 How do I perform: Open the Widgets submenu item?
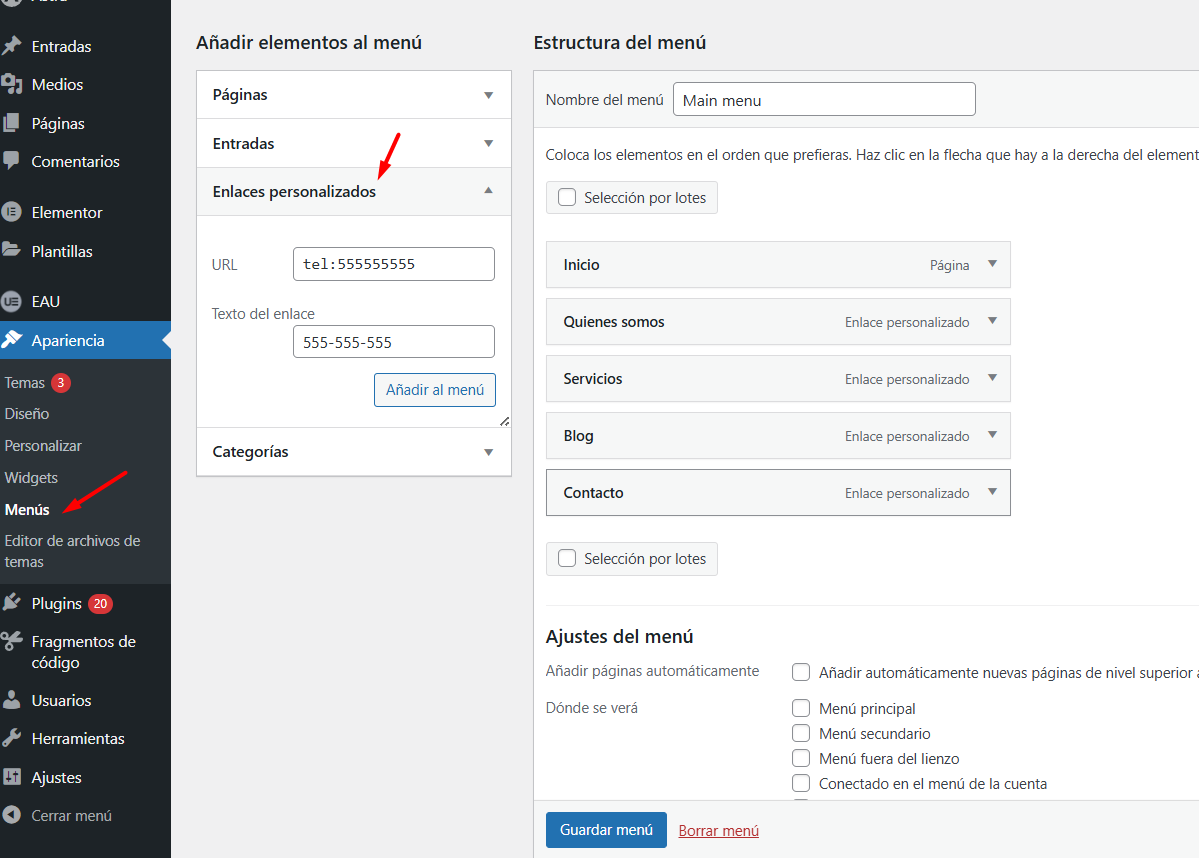[x=31, y=477]
